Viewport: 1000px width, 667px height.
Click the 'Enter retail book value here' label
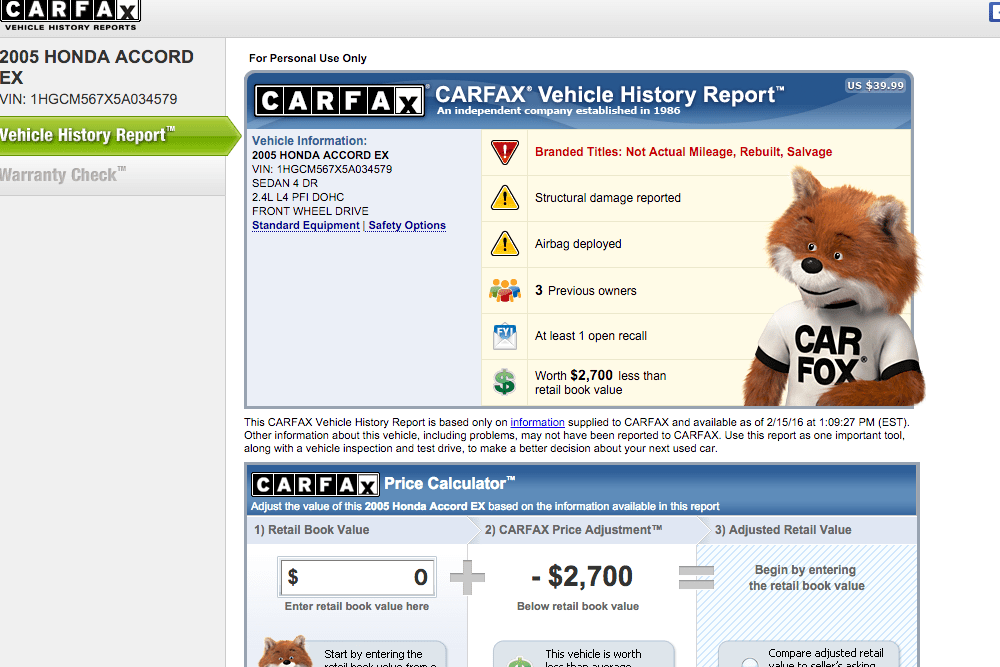pyautogui.click(x=357, y=606)
